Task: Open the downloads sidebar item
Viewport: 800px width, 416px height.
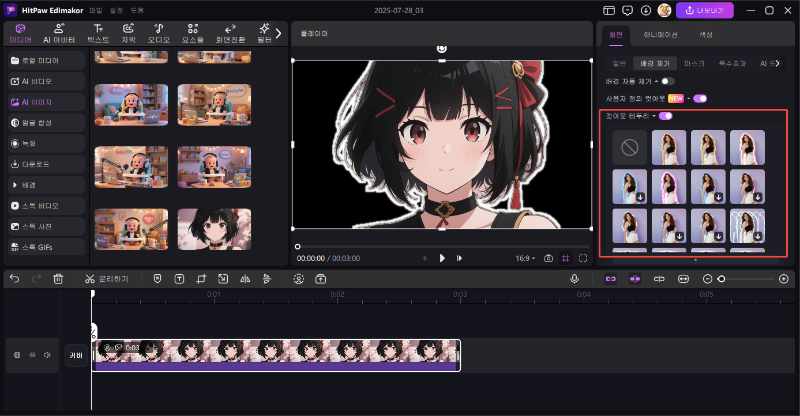Action: pos(46,164)
